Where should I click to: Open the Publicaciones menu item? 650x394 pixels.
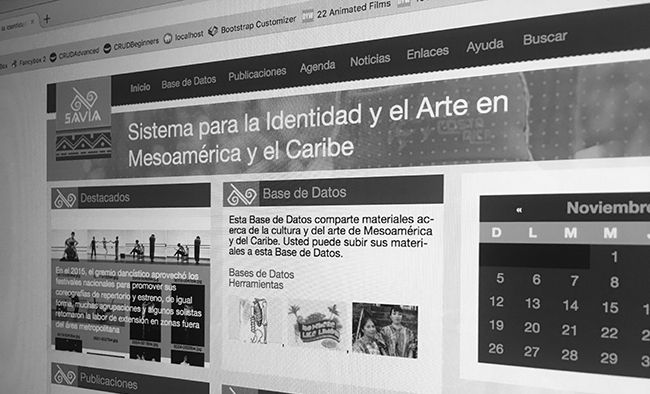257,74
